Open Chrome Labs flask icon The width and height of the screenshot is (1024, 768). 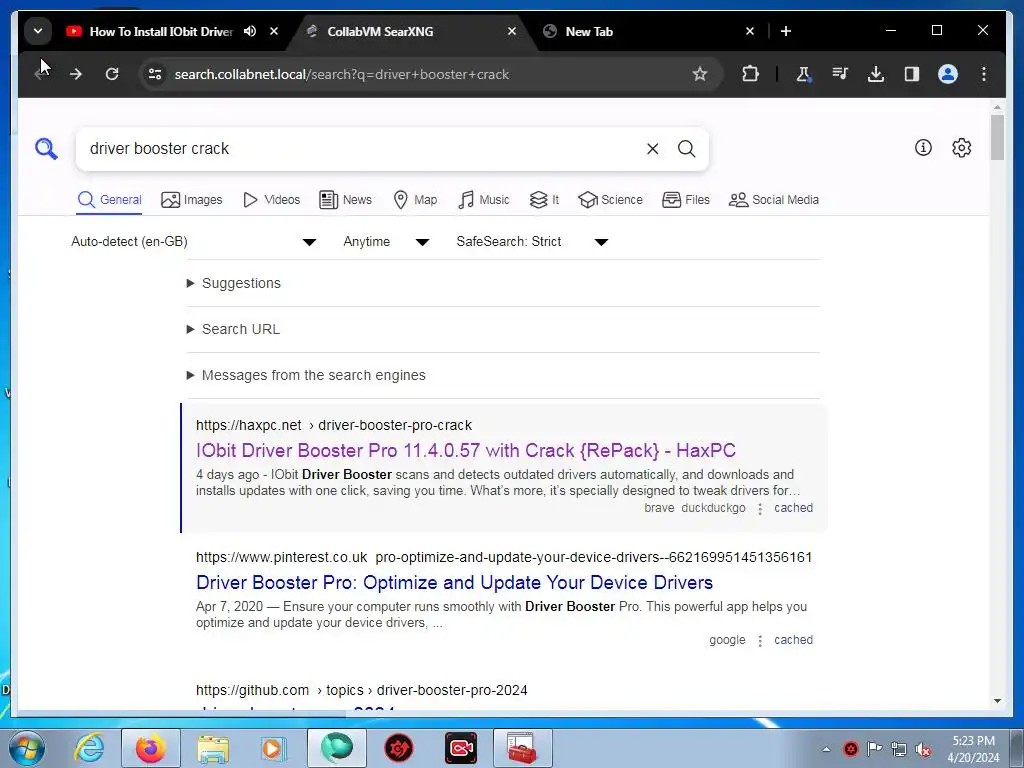(x=803, y=74)
